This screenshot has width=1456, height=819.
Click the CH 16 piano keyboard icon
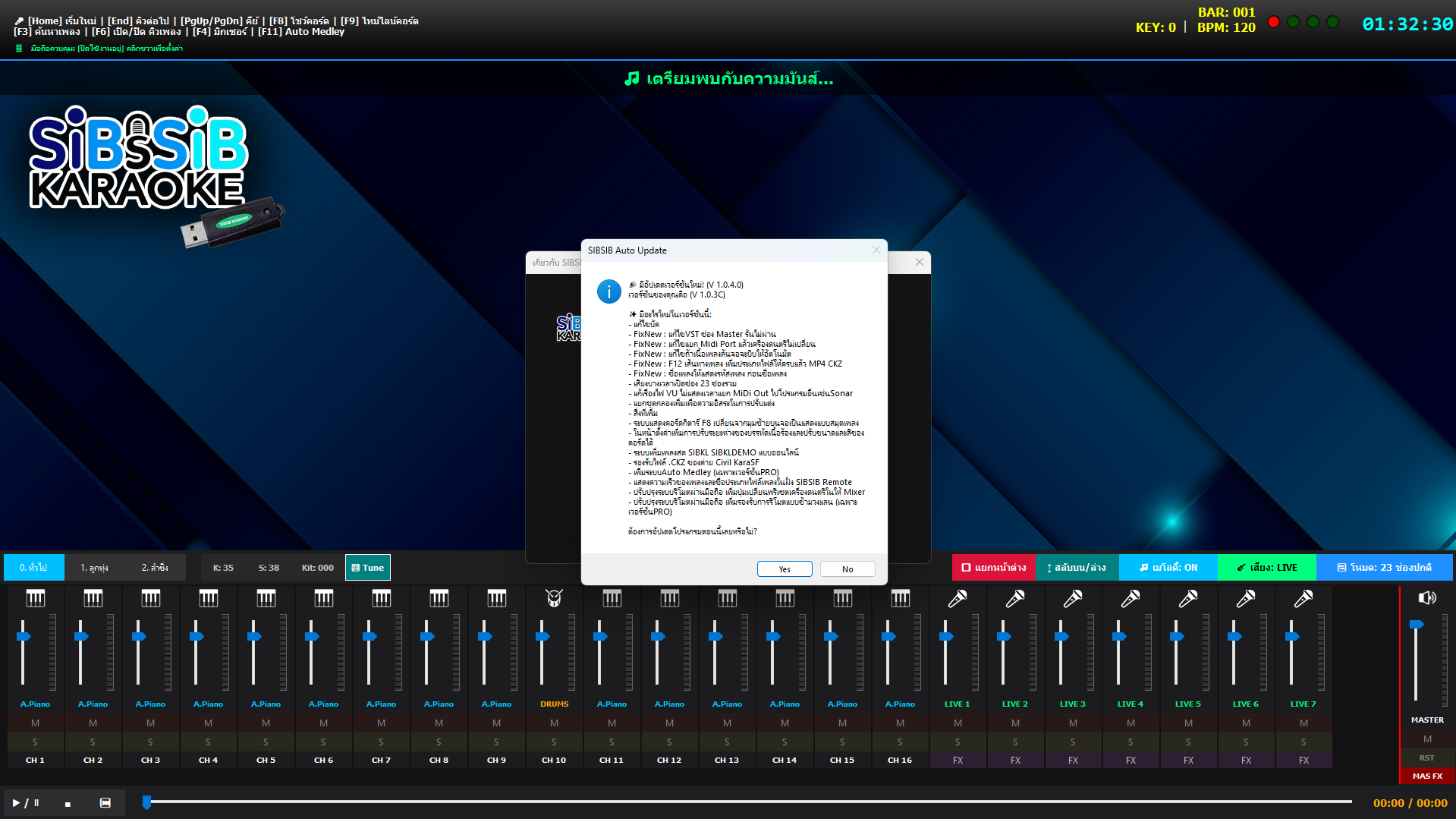(900, 599)
